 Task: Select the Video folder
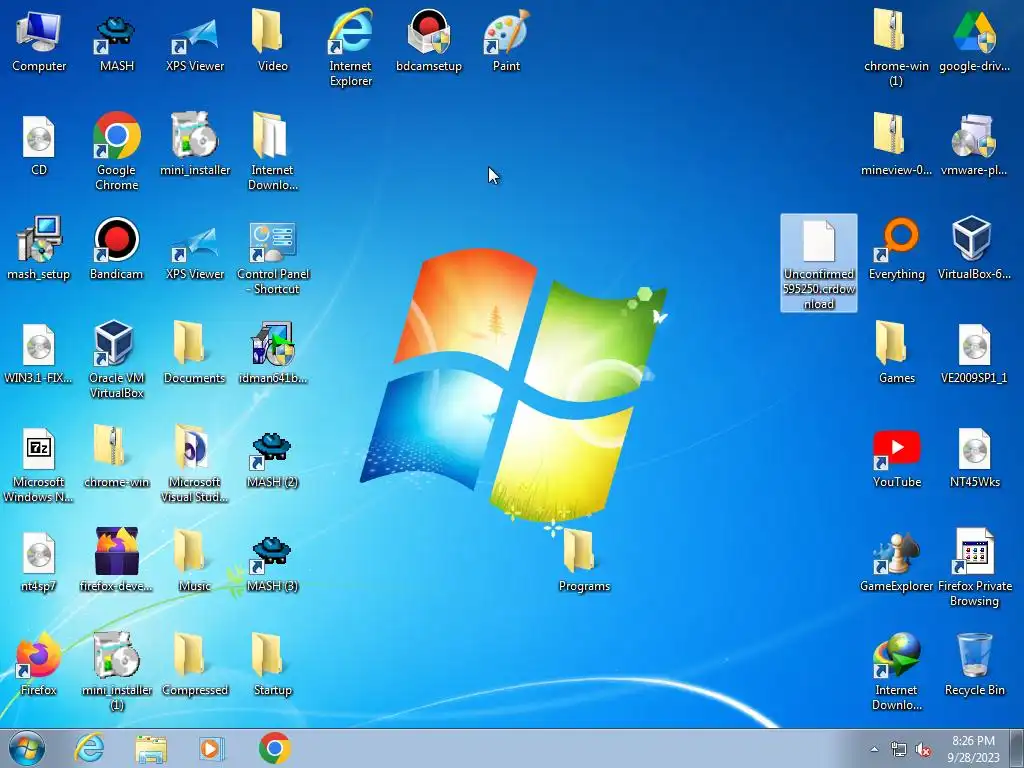(272, 41)
